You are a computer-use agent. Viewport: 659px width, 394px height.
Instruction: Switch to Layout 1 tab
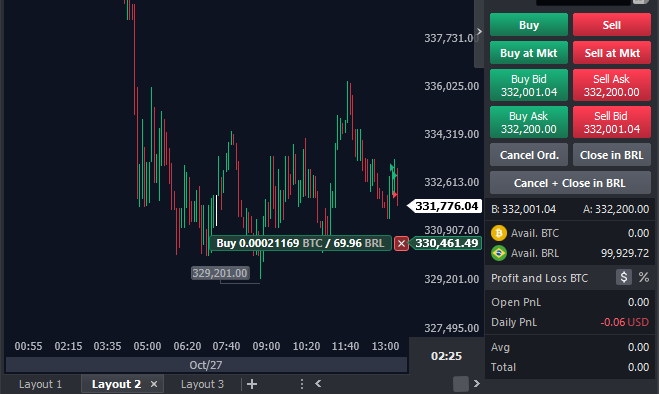pyautogui.click(x=40, y=384)
